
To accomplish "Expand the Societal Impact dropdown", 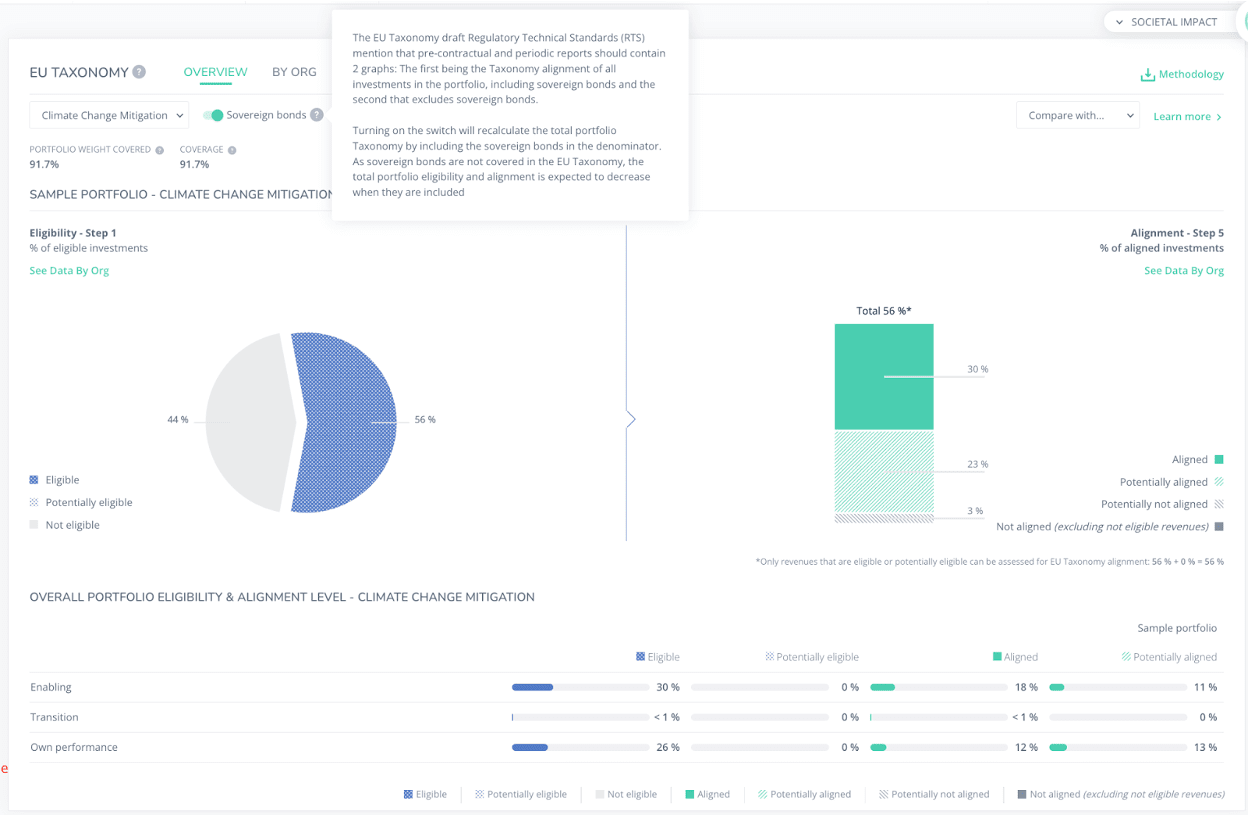I will (1166, 22).
